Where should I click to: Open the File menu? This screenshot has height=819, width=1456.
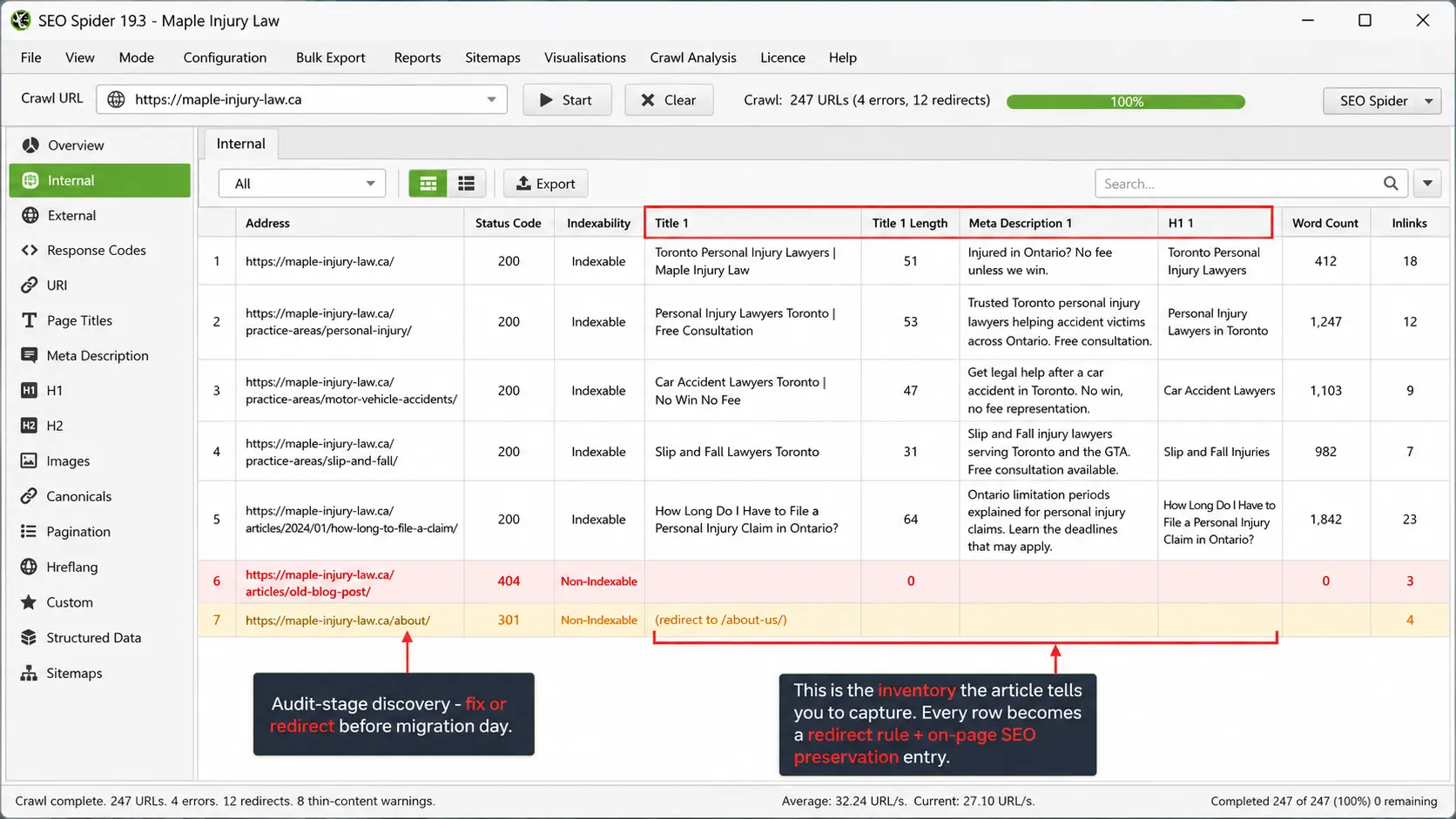click(x=31, y=57)
